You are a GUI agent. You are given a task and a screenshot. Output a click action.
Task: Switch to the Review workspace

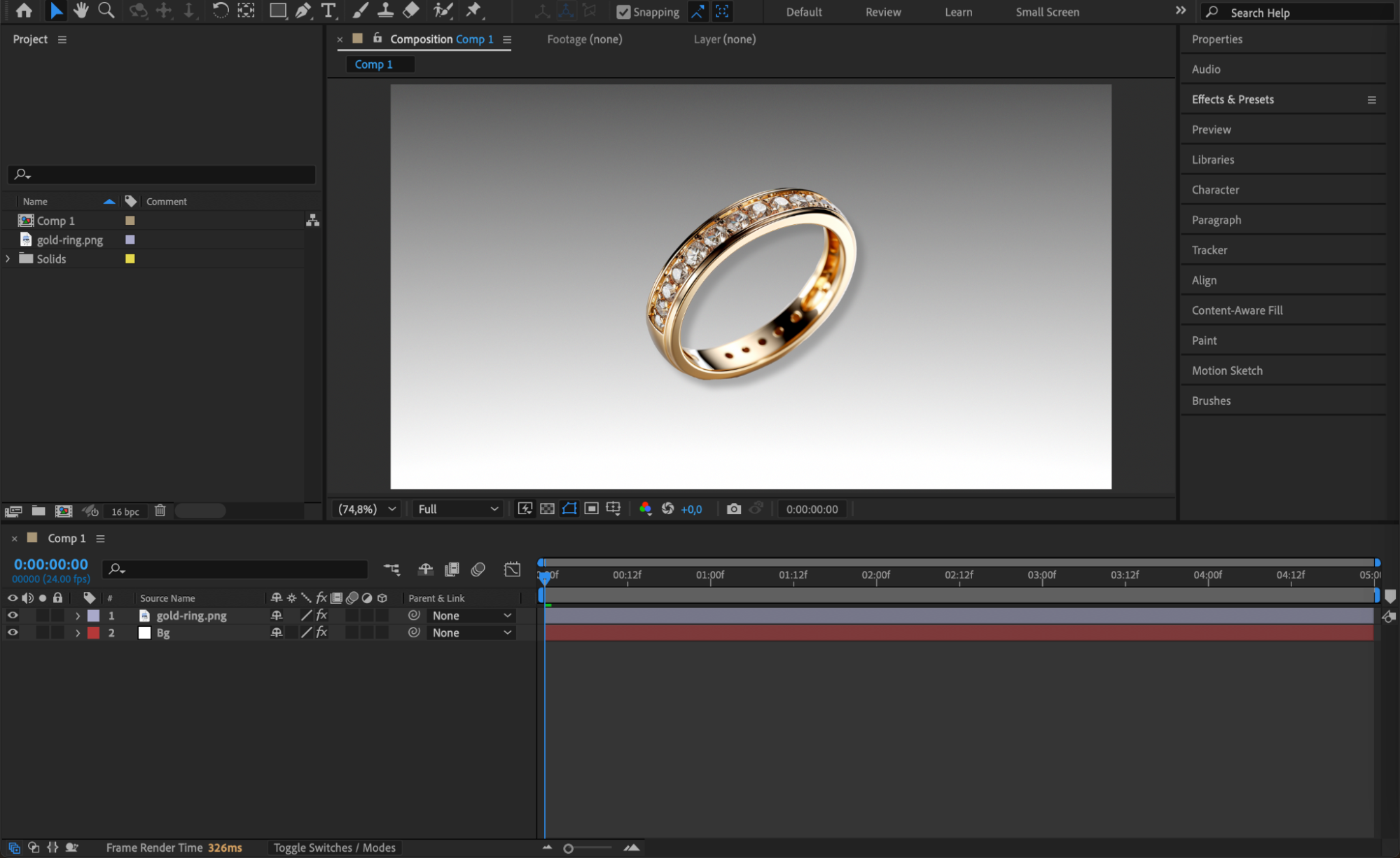tap(882, 12)
